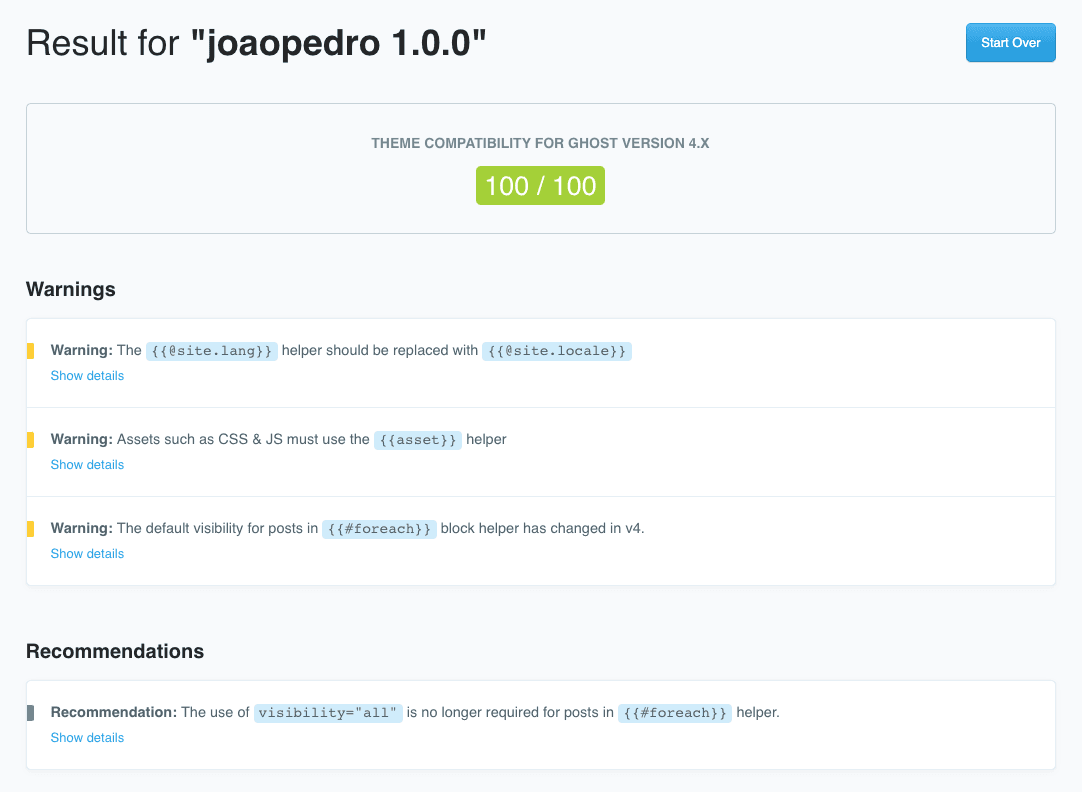Viewport: 1082px width, 792px height.
Task: Click the Warnings section heading
Action: click(x=71, y=290)
